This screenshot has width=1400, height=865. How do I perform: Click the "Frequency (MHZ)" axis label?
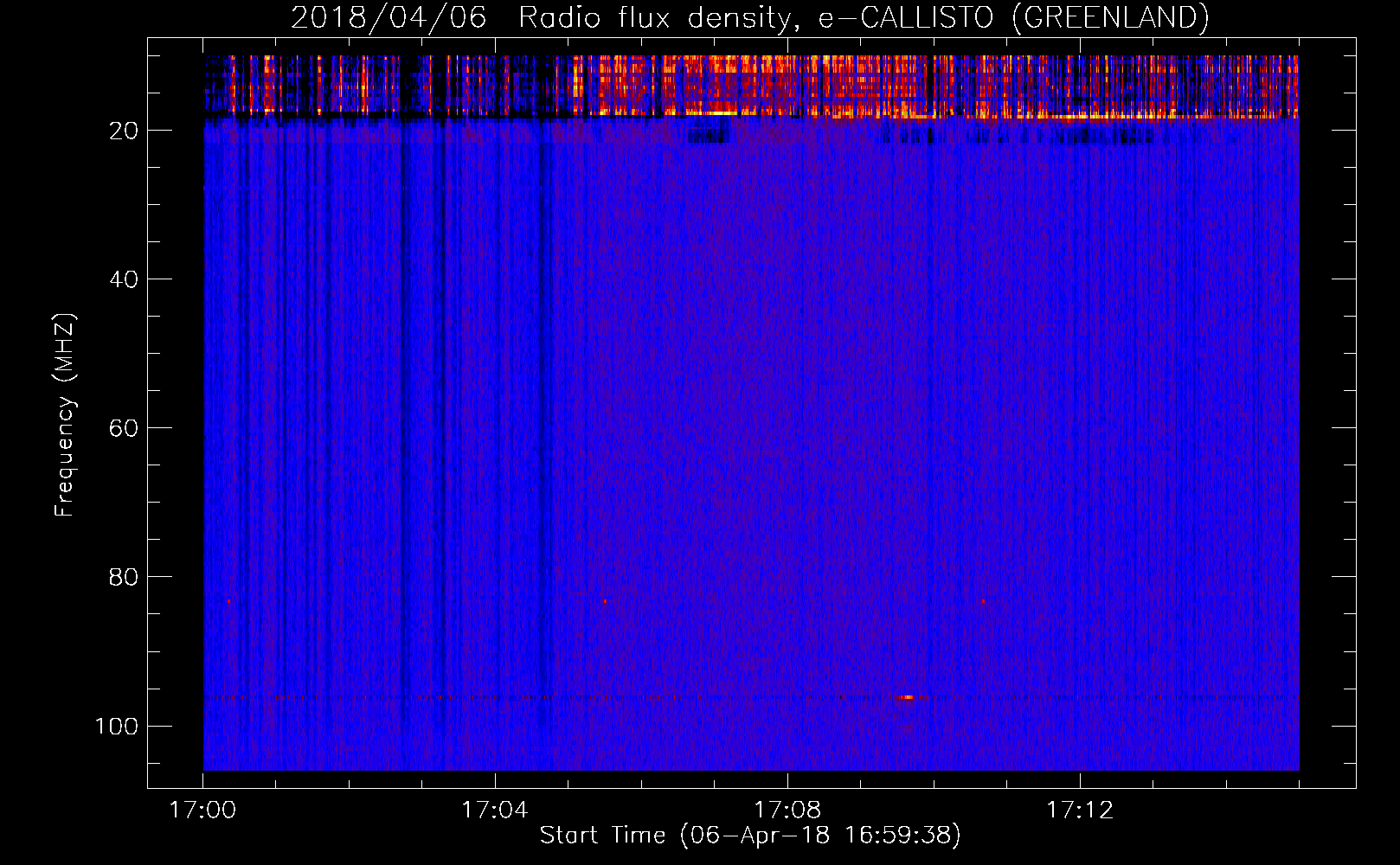[65, 415]
